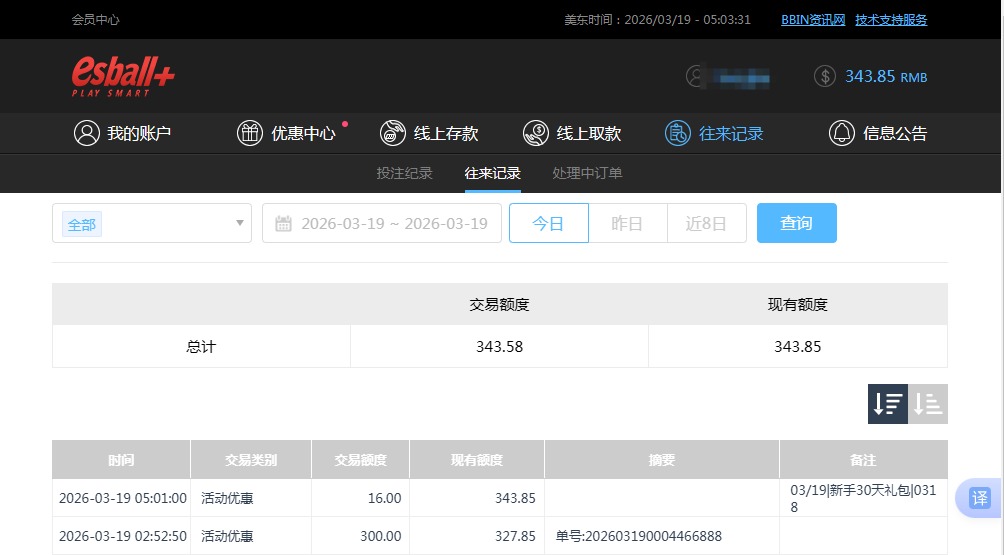The width and height of the screenshot is (1004, 555).
Task: Open the 优惠中心 menu
Action: click(x=286, y=133)
